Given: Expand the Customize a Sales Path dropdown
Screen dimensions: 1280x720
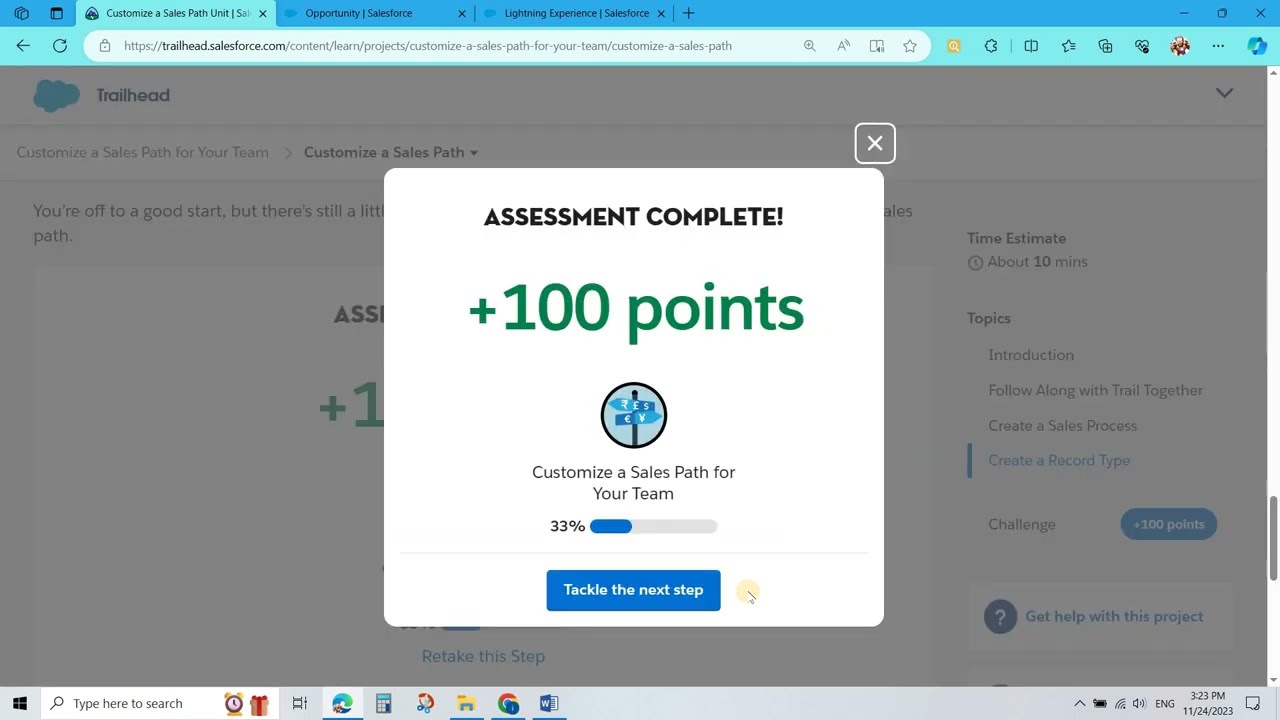Looking at the screenshot, I should pos(391,152).
